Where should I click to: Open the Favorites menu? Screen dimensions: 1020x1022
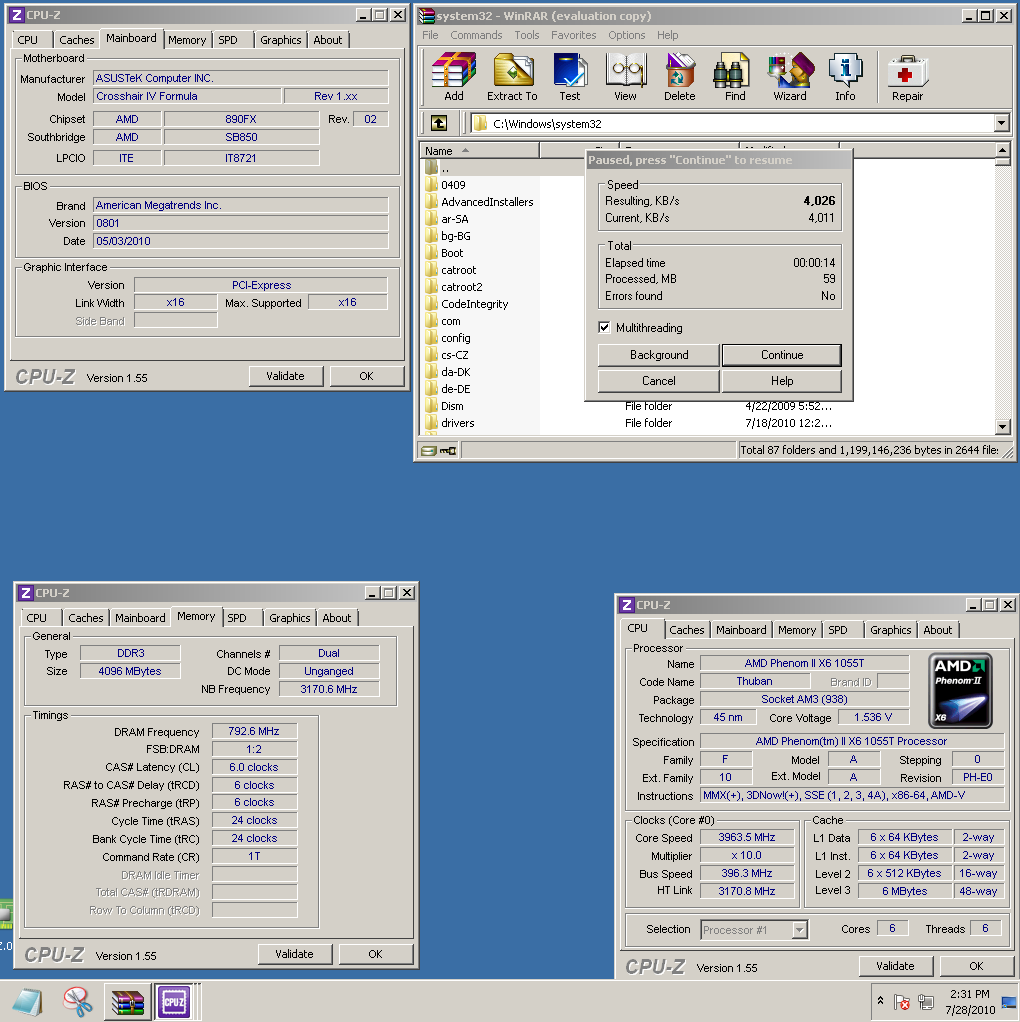[x=574, y=35]
